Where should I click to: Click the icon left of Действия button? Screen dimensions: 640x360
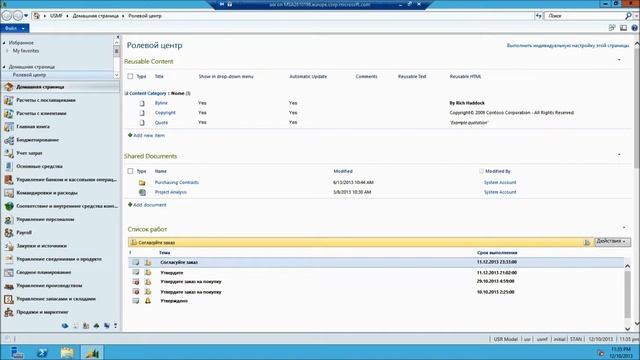(587, 242)
